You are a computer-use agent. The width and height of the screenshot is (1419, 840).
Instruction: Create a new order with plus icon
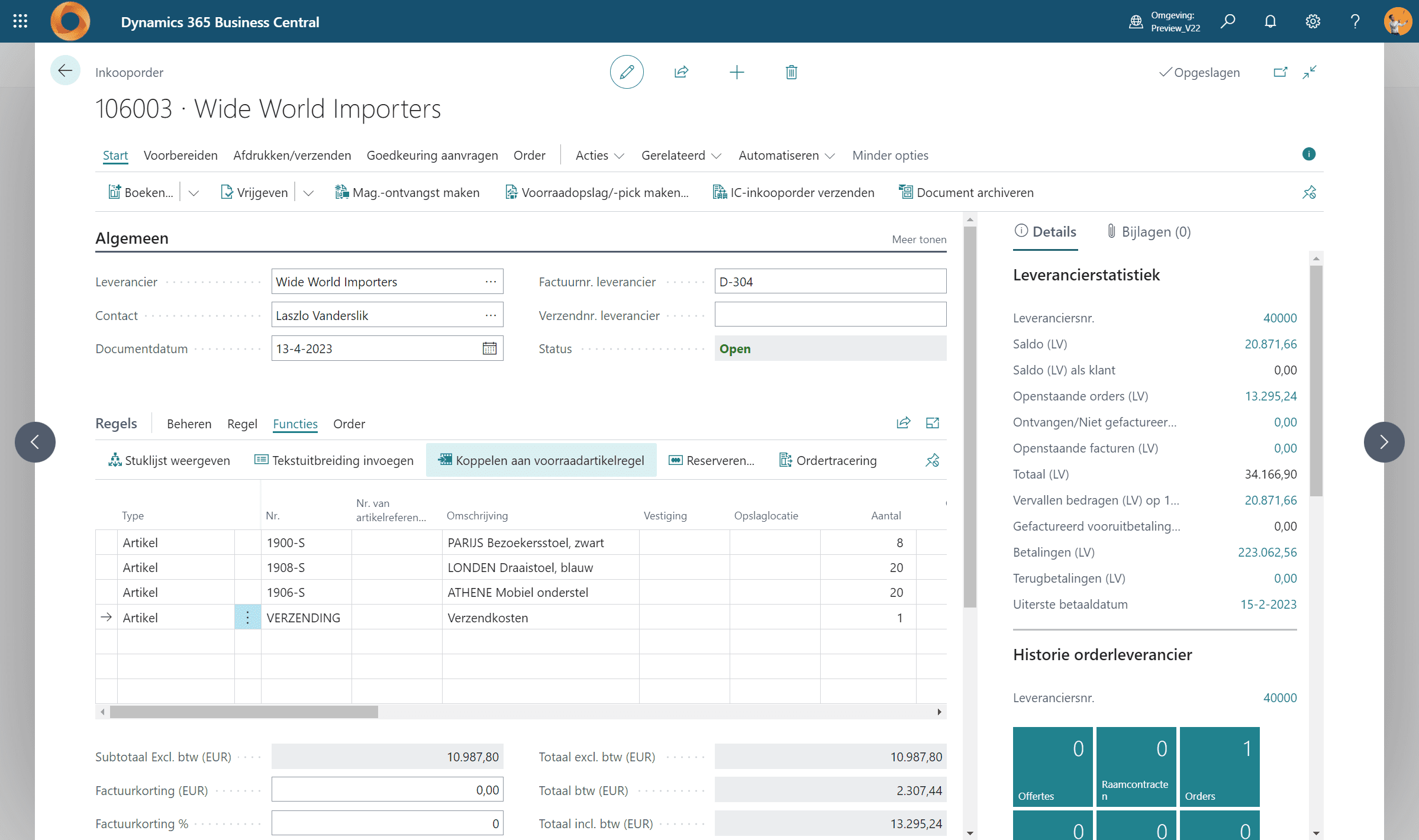point(737,72)
